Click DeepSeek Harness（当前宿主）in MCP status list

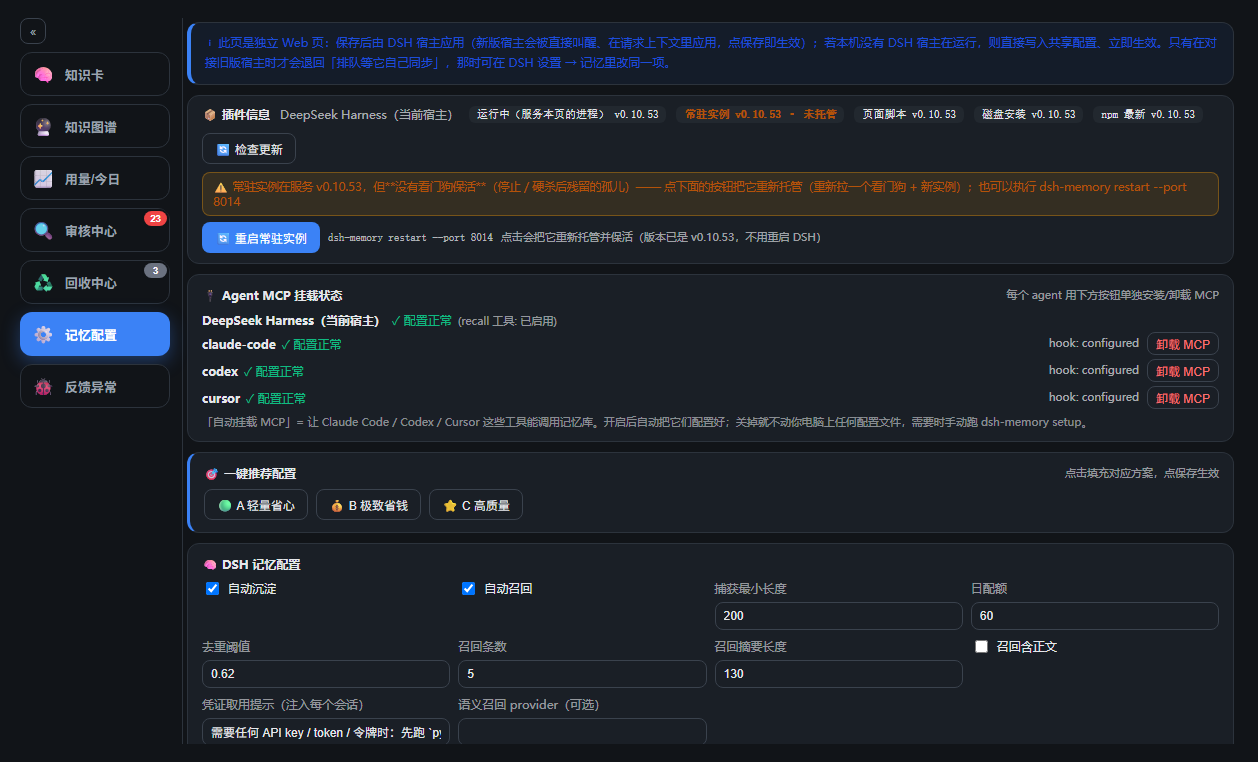(293, 321)
